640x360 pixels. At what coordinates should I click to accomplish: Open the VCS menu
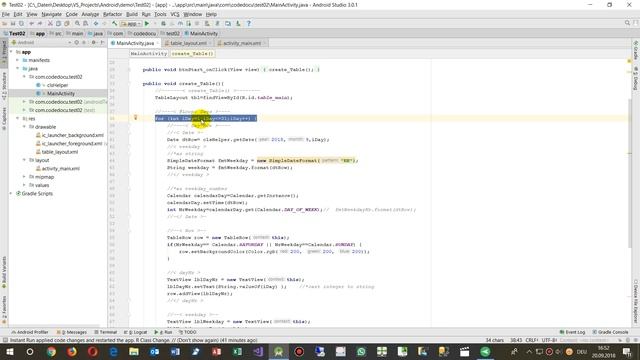pyautogui.click(x=175, y=14)
